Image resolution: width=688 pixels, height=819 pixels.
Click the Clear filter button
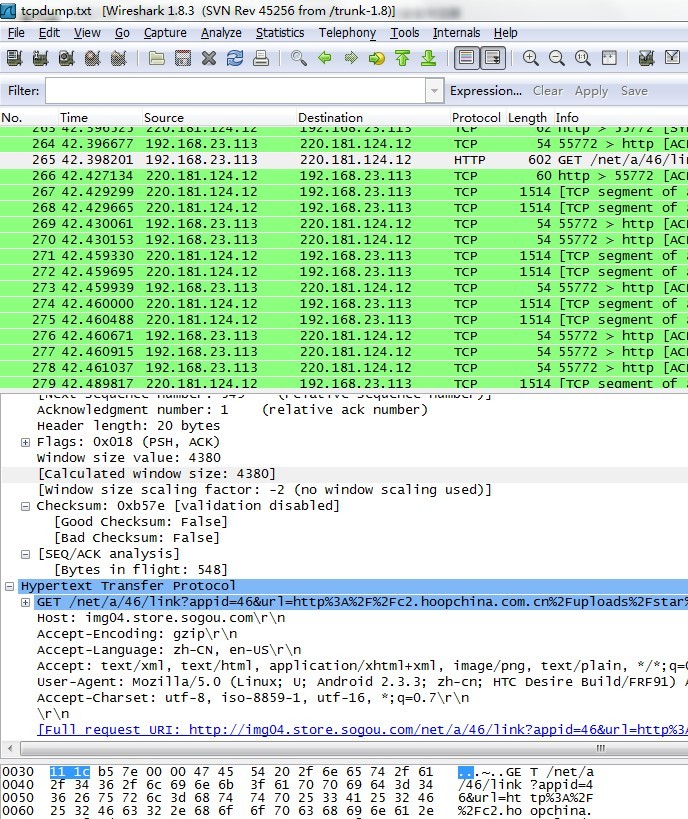click(x=547, y=91)
